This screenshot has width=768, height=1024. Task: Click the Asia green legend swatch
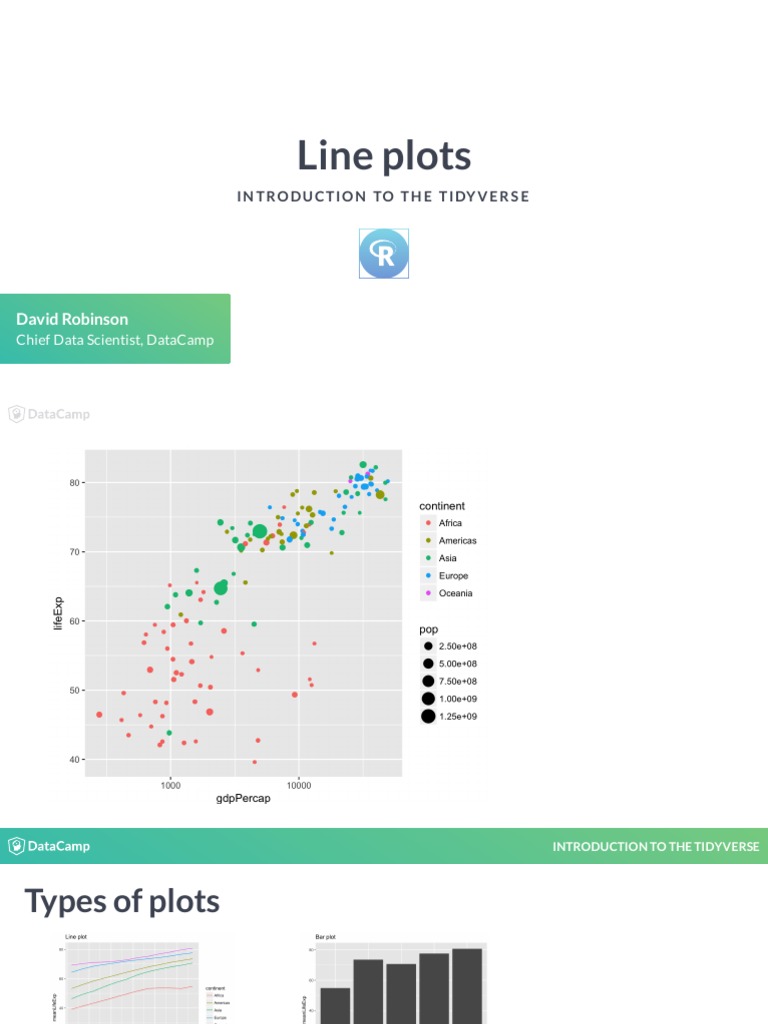428,558
